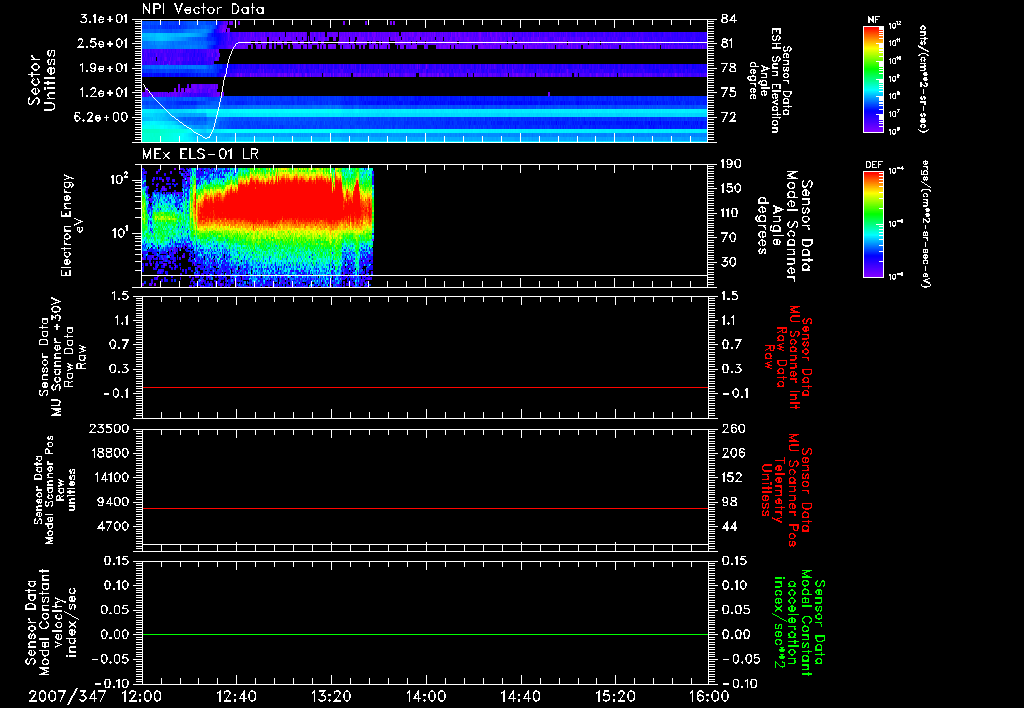Click the '16:00' time axis label
The width and height of the screenshot is (1024, 708).
pos(709,696)
